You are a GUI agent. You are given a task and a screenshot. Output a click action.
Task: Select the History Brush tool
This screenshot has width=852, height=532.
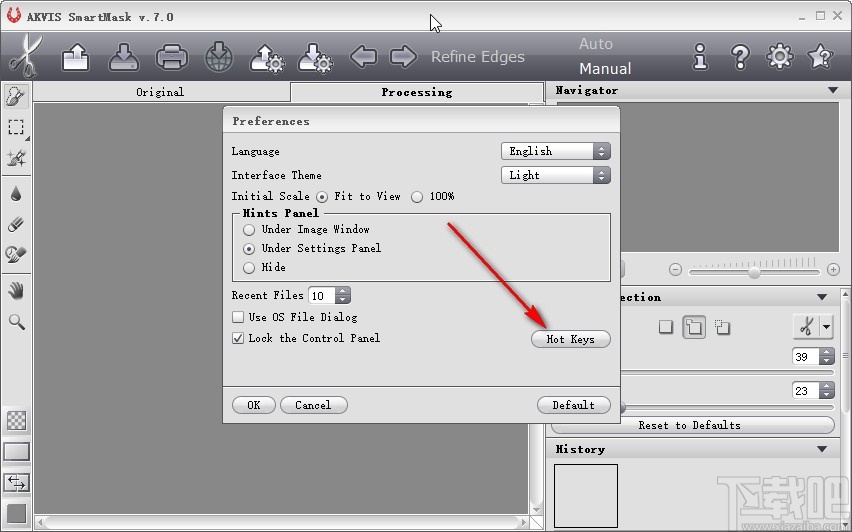pos(16,254)
